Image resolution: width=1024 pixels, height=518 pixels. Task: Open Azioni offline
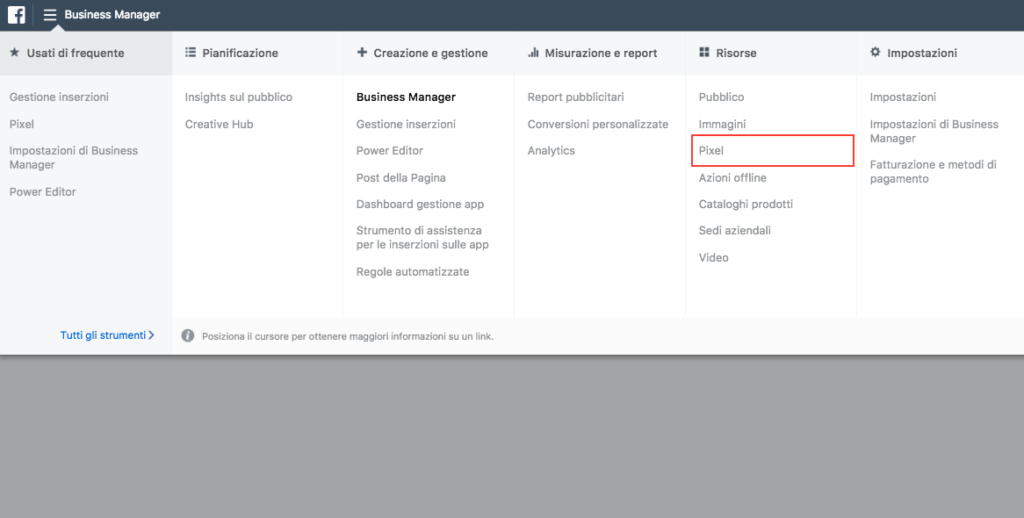click(x=732, y=178)
